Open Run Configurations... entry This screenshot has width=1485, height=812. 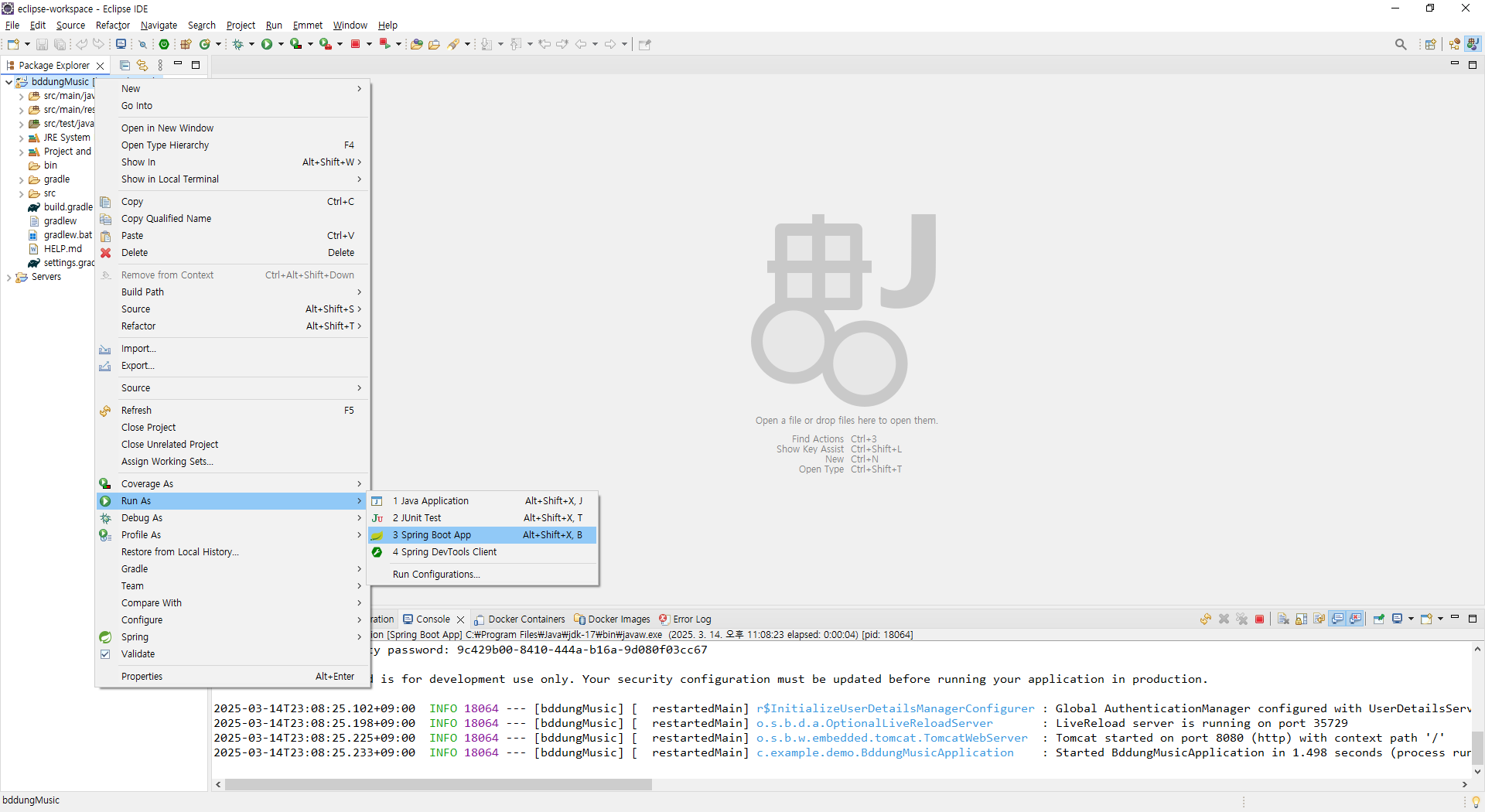[x=483, y=575]
